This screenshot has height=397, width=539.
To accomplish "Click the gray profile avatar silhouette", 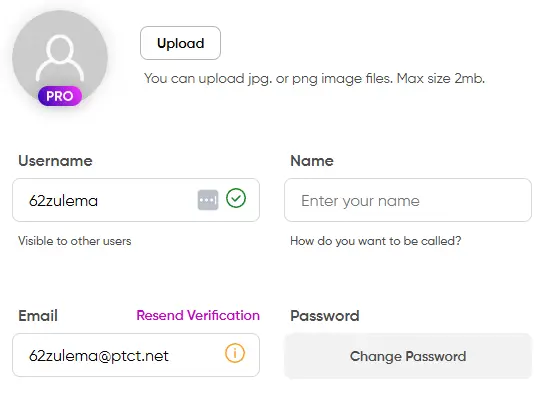I will click(x=60, y=58).
